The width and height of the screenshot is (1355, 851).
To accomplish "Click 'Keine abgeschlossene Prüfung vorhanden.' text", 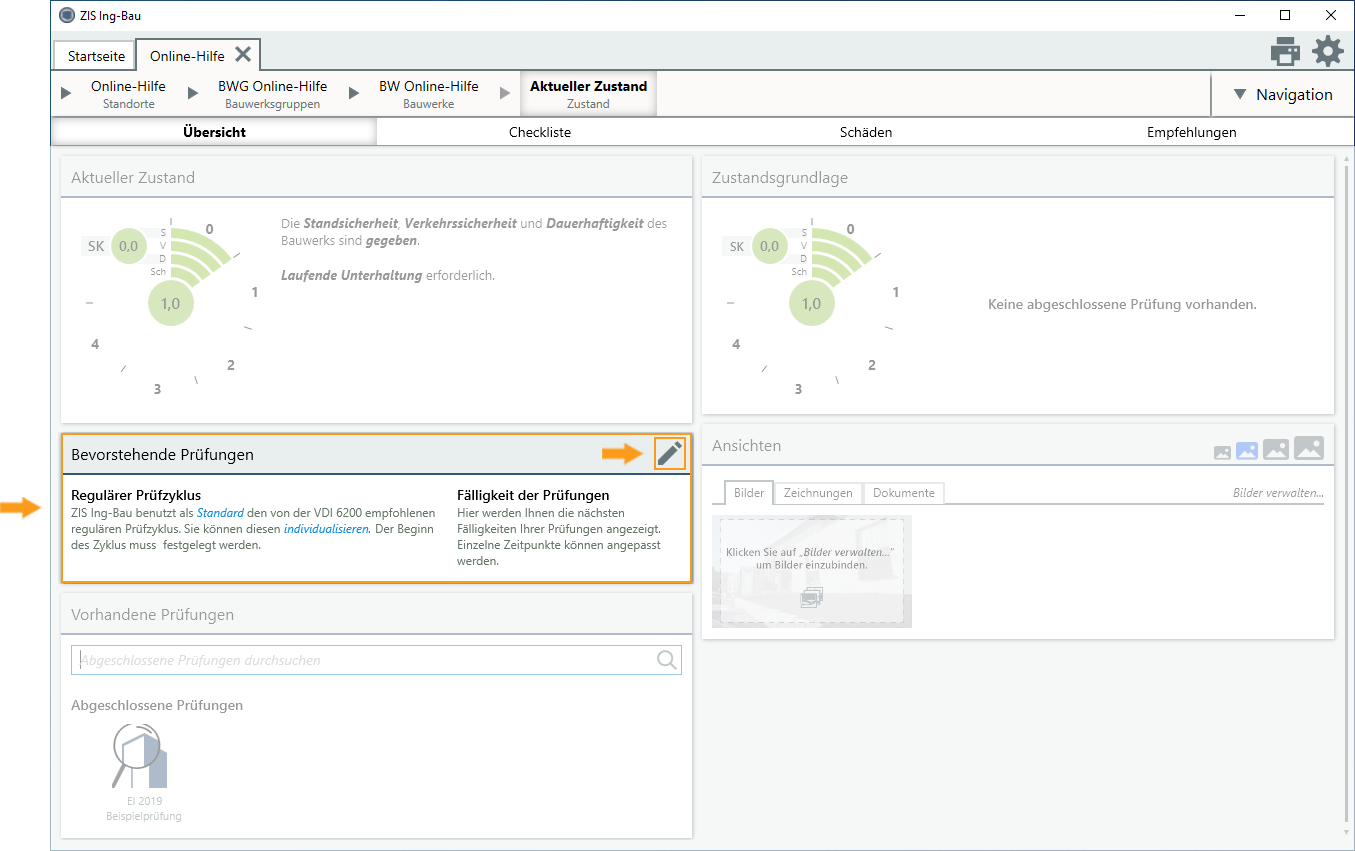I will pos(1122,304).
